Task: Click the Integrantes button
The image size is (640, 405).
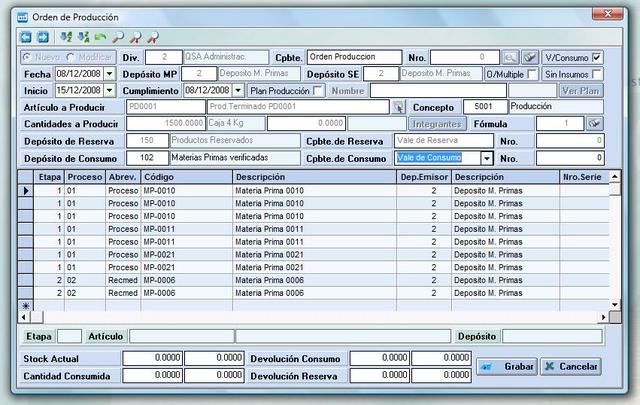Action: [437, 124]
